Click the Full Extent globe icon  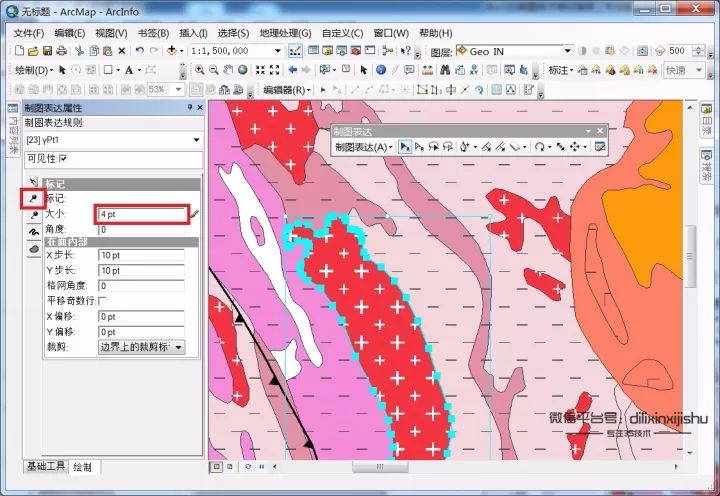(242, 70)
